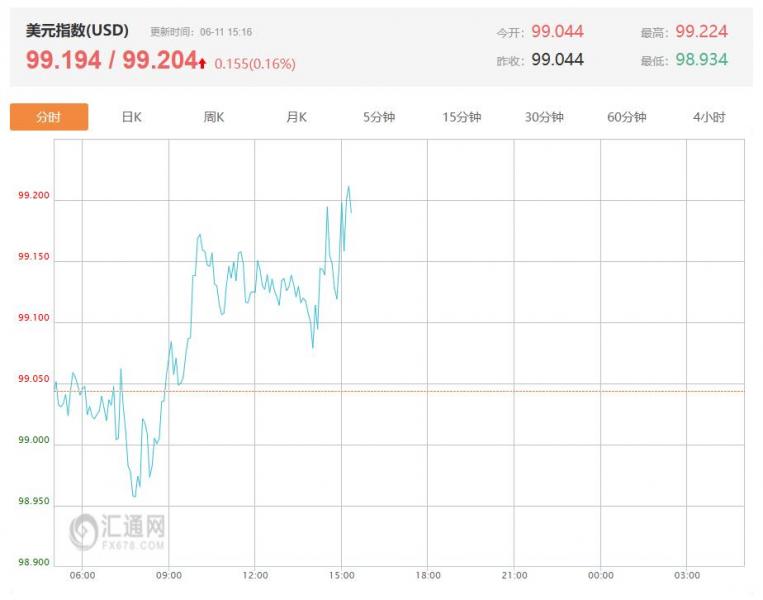Click the chart line peak near 99.200
Screen dimensions: 763x600
pyautogui.click(x=348, y=186)
